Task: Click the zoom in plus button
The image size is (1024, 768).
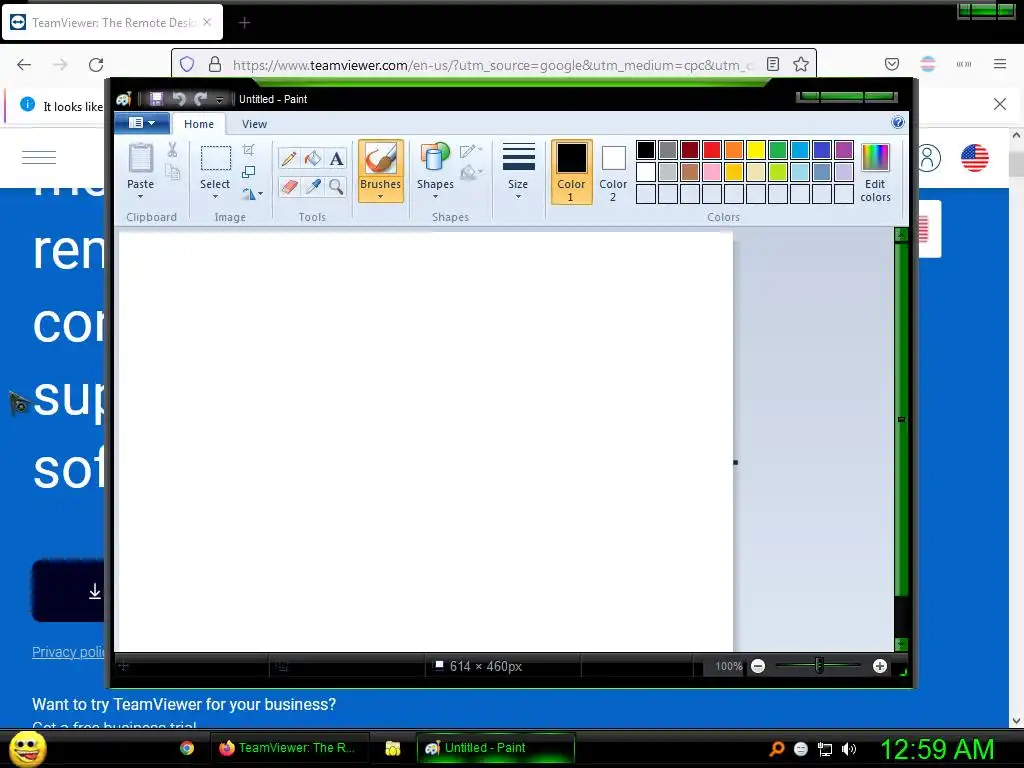Action: point(880,666)
